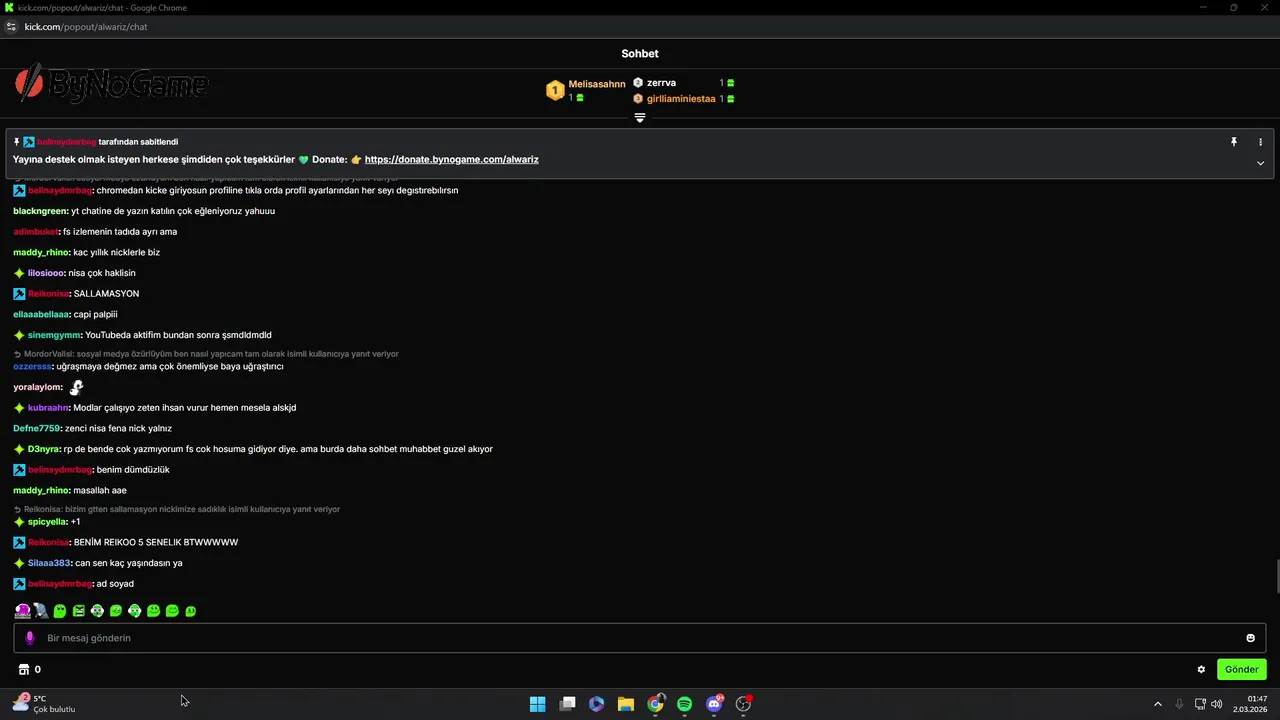Click green badge next to kubraahn

pyautogui.click(x=19, y=408)
